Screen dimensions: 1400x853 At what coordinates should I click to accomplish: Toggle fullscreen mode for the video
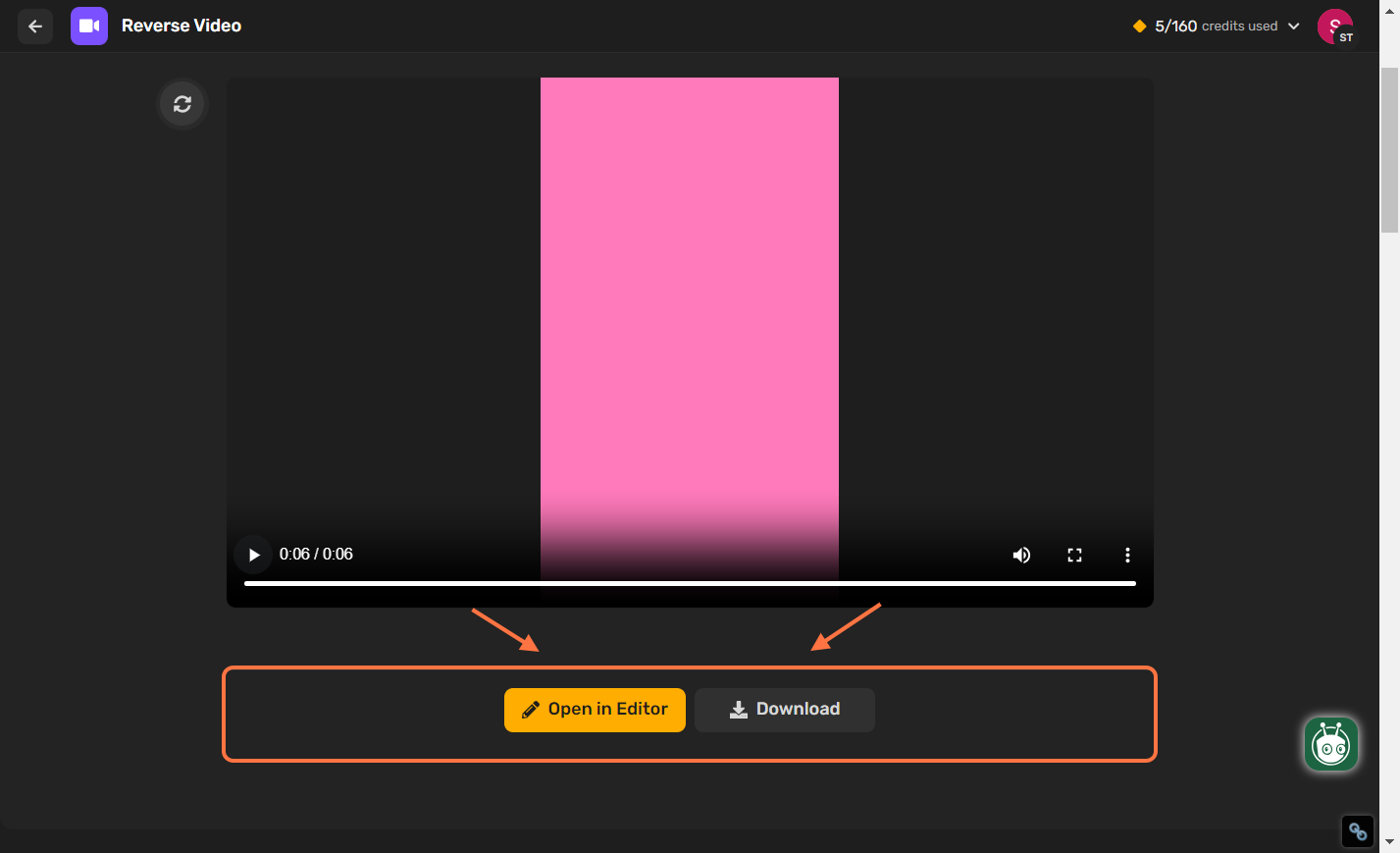coord(1074,555)
